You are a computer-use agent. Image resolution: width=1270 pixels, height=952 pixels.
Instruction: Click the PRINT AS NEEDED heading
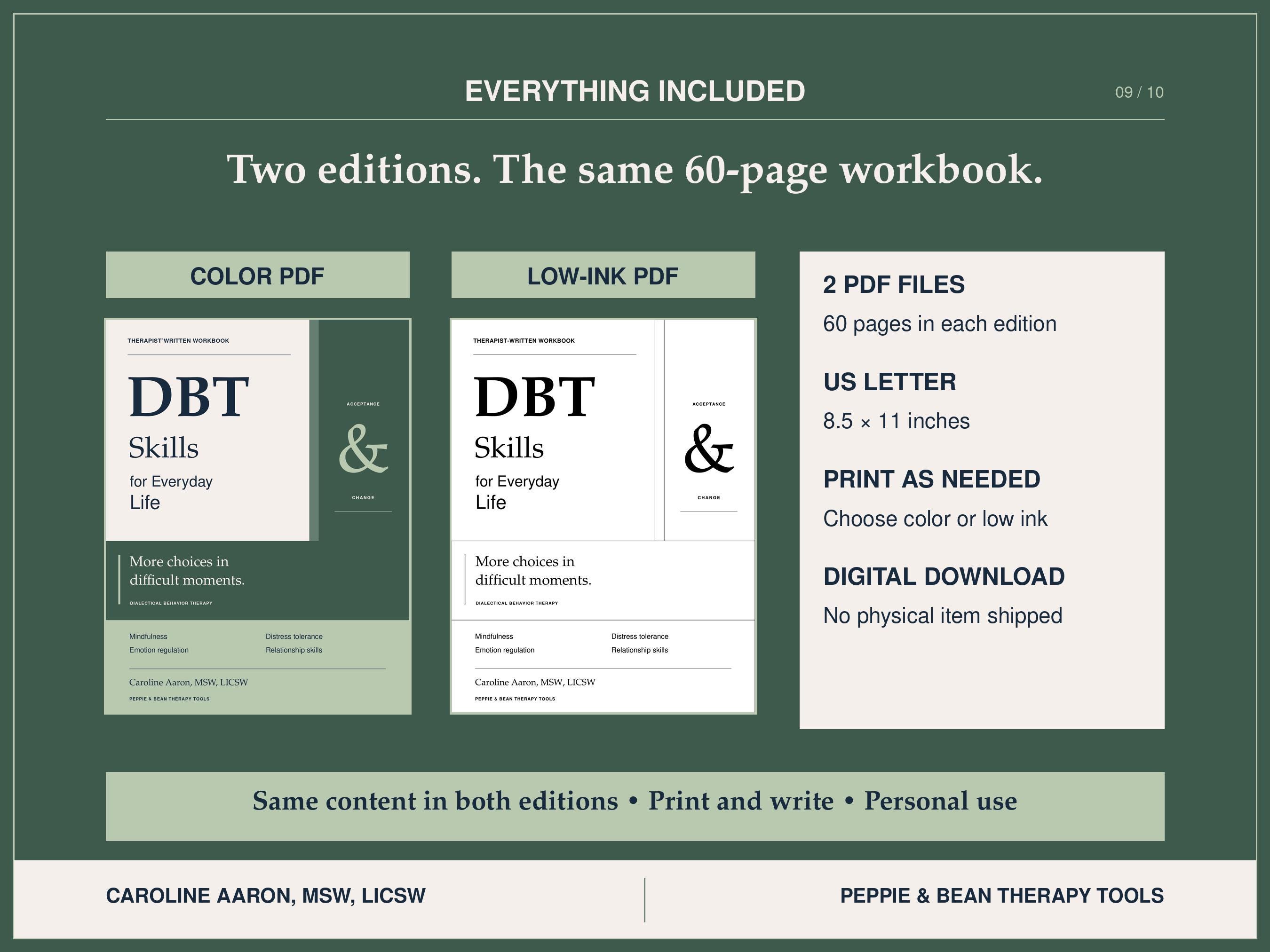click(x=931, y=479)
